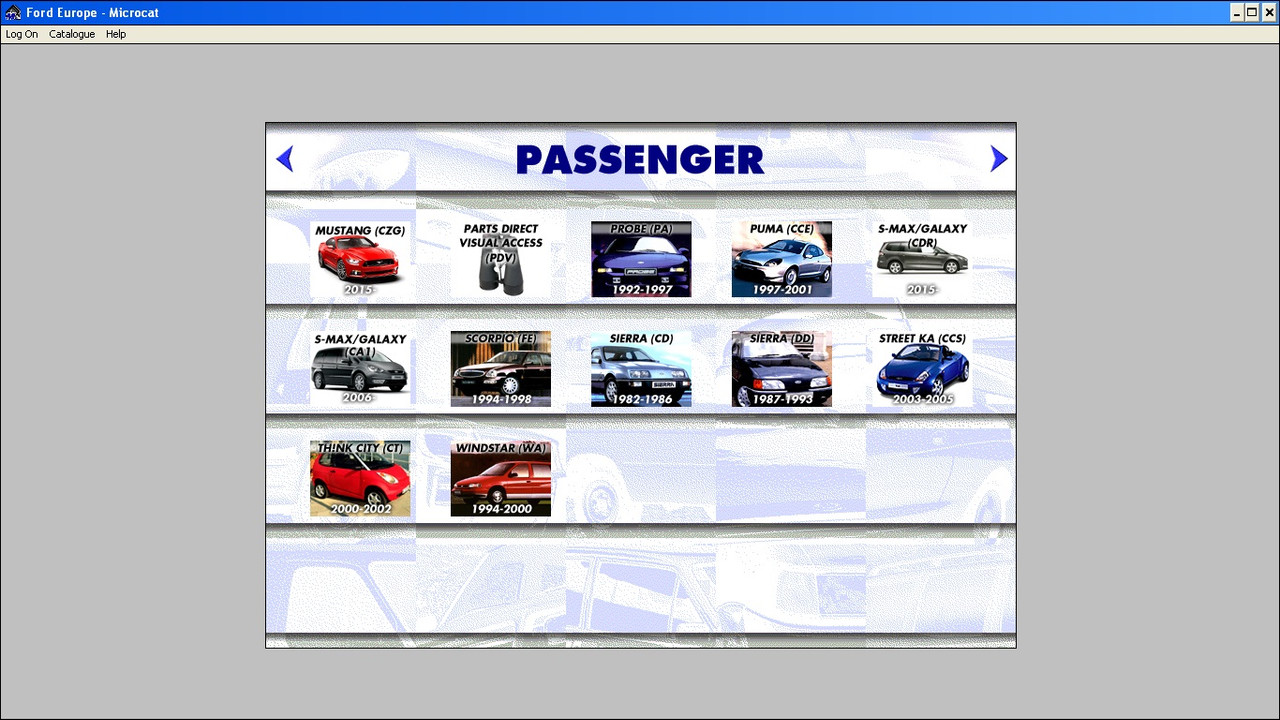Pick the Sierra (DD) 1987-1993 model

point(782,369)
